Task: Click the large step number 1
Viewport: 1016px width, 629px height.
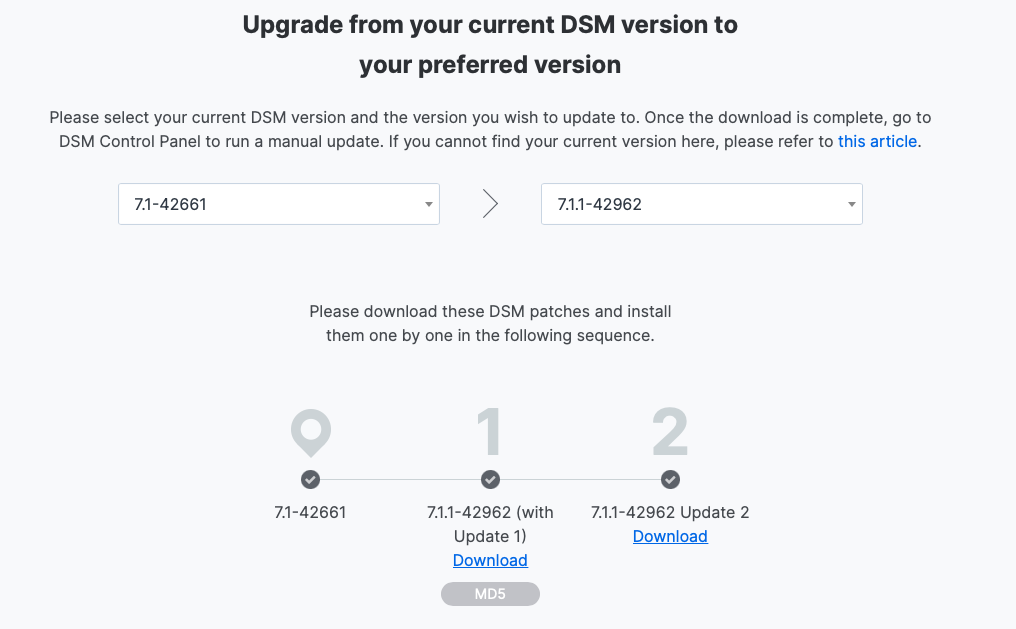Action: coord(489,432)
